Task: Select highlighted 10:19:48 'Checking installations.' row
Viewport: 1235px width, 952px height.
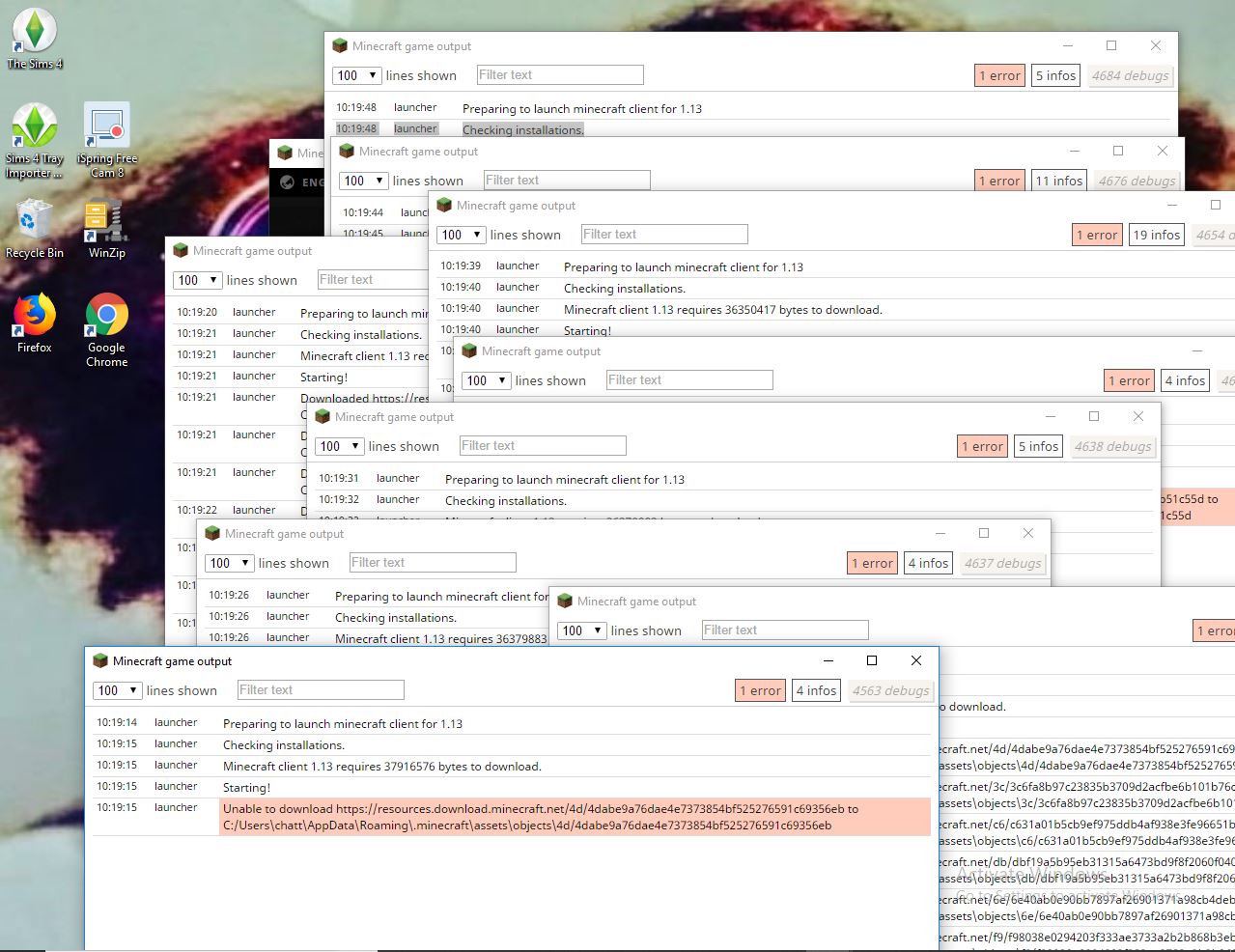Action: point(751,129)
